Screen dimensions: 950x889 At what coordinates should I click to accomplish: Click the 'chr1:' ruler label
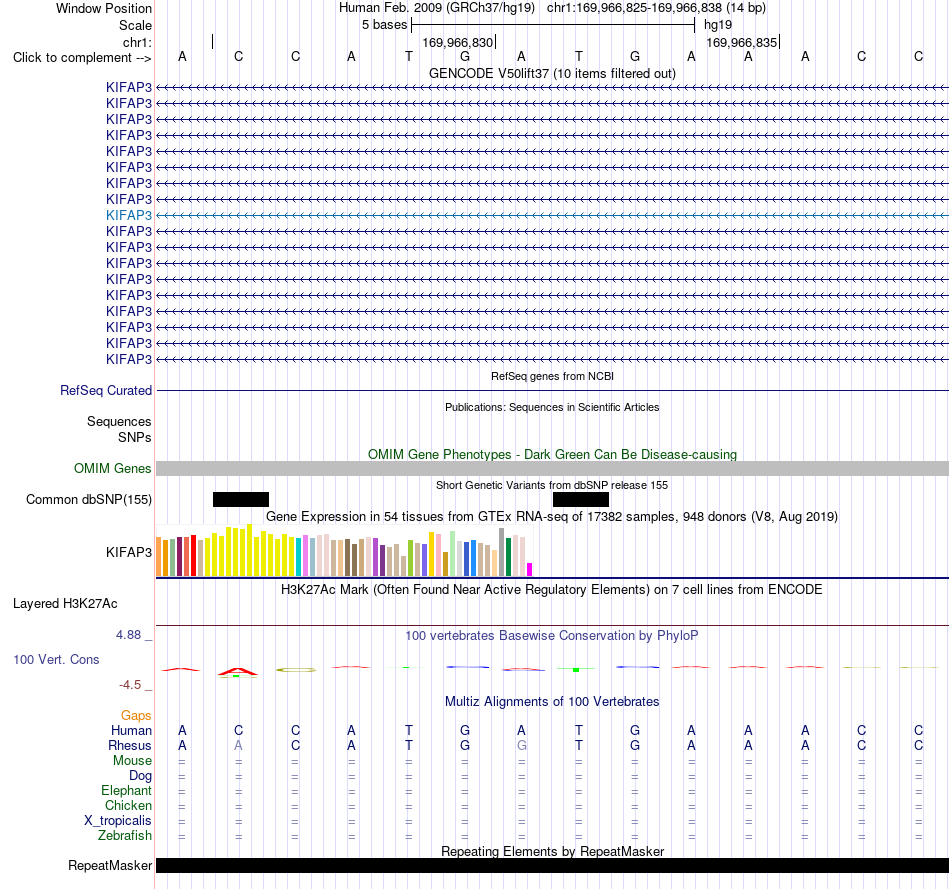[x=137, y=42]
